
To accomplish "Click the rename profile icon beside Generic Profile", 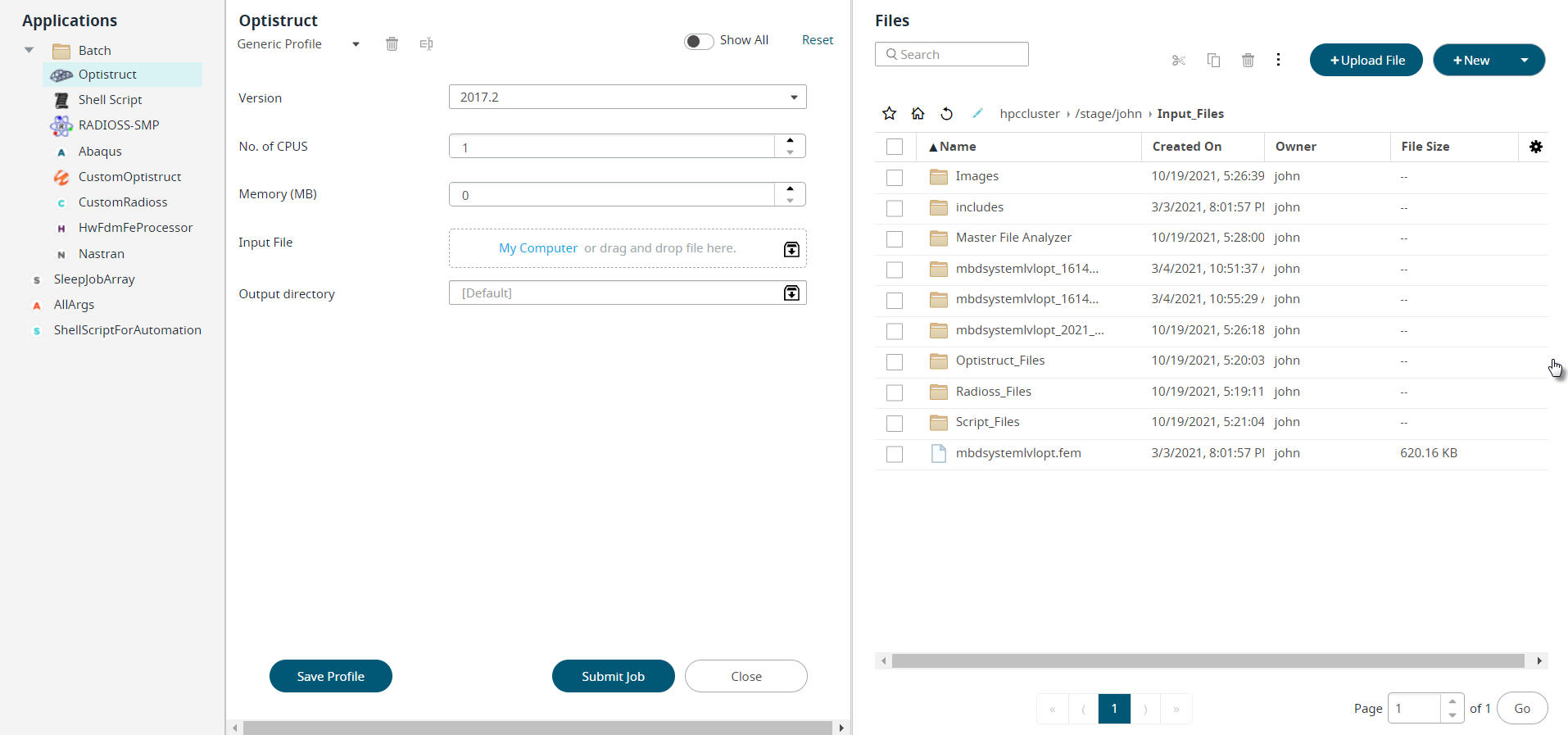I will coord(426,44).
